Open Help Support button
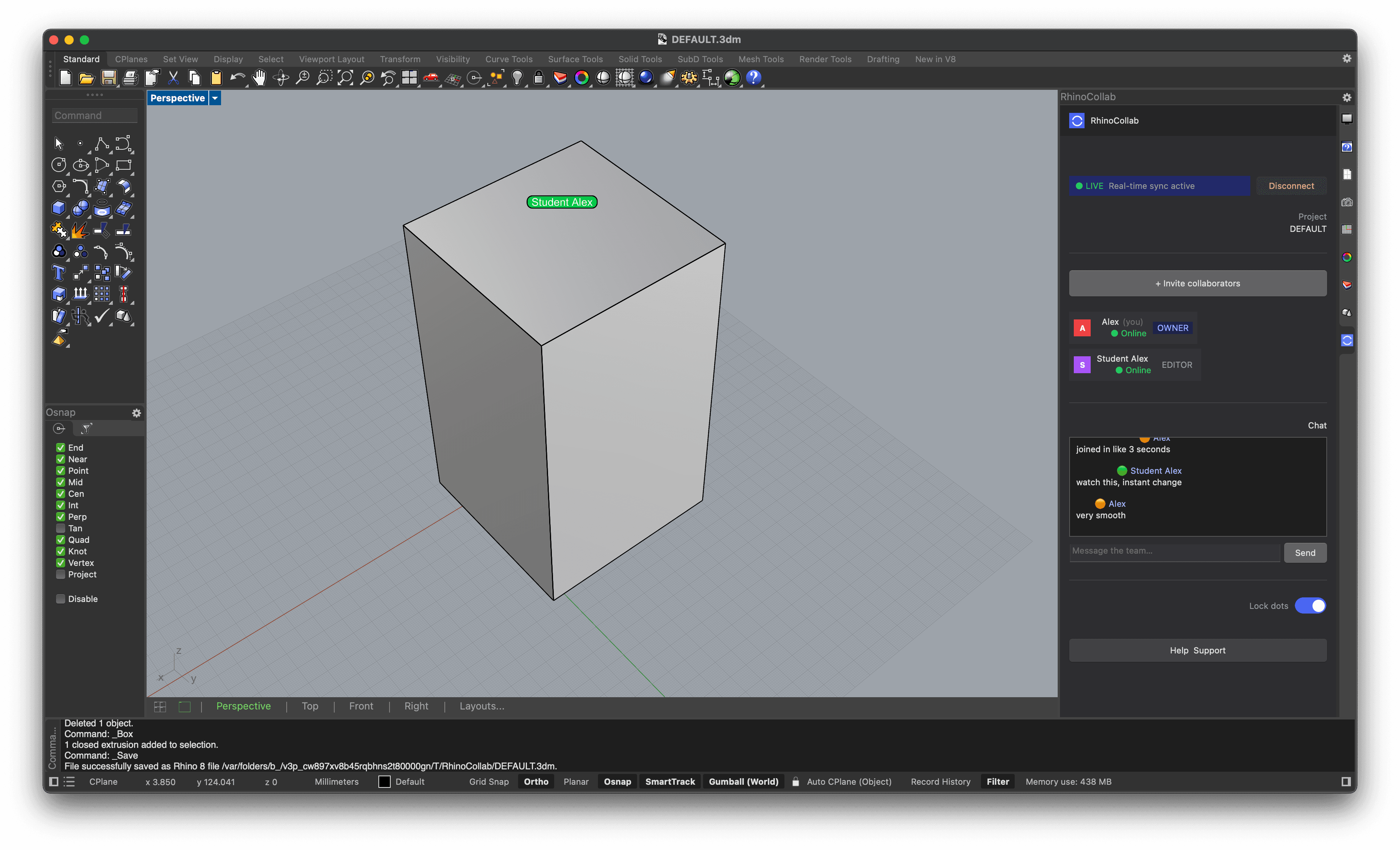The width and height of the screenshot is (1400, 850). (1198, 650)
